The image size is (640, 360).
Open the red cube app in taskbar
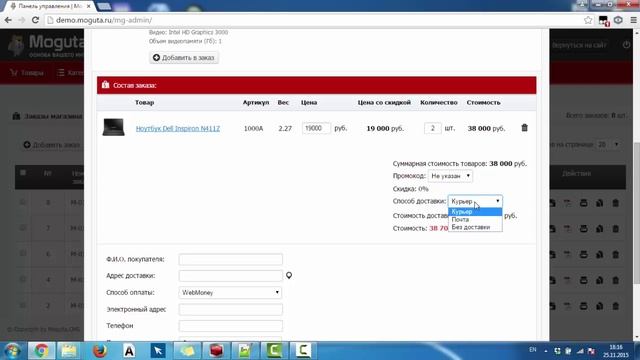click(x=216, y=351)
